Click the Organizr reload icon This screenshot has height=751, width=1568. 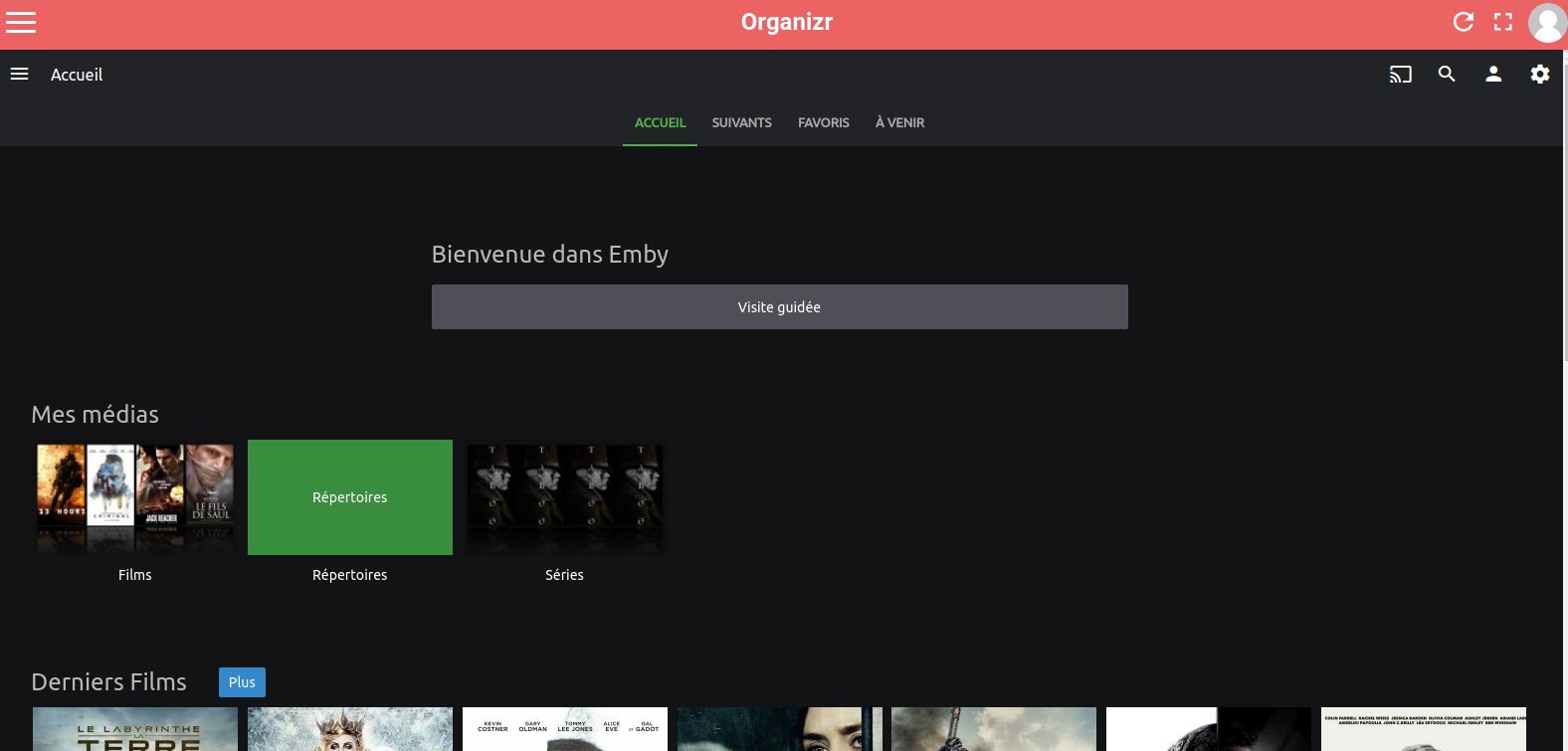[x=1463, y=22]
